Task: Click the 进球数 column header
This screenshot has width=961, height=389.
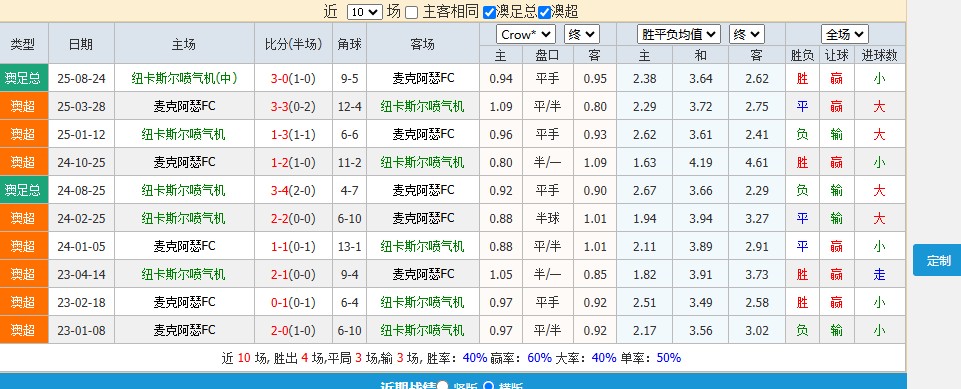Action: point(879,55)
